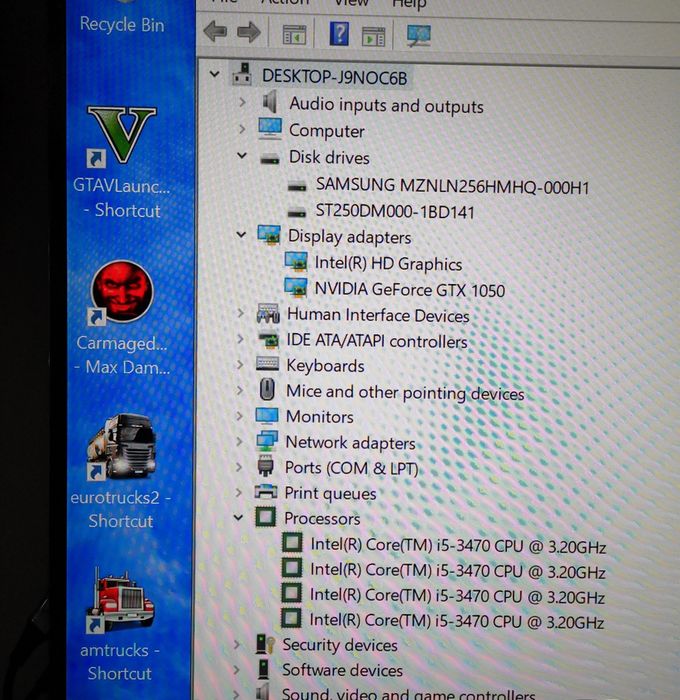680x700 pixels.
Task: Open the Help menu
Action: click(x=409, y=4)
